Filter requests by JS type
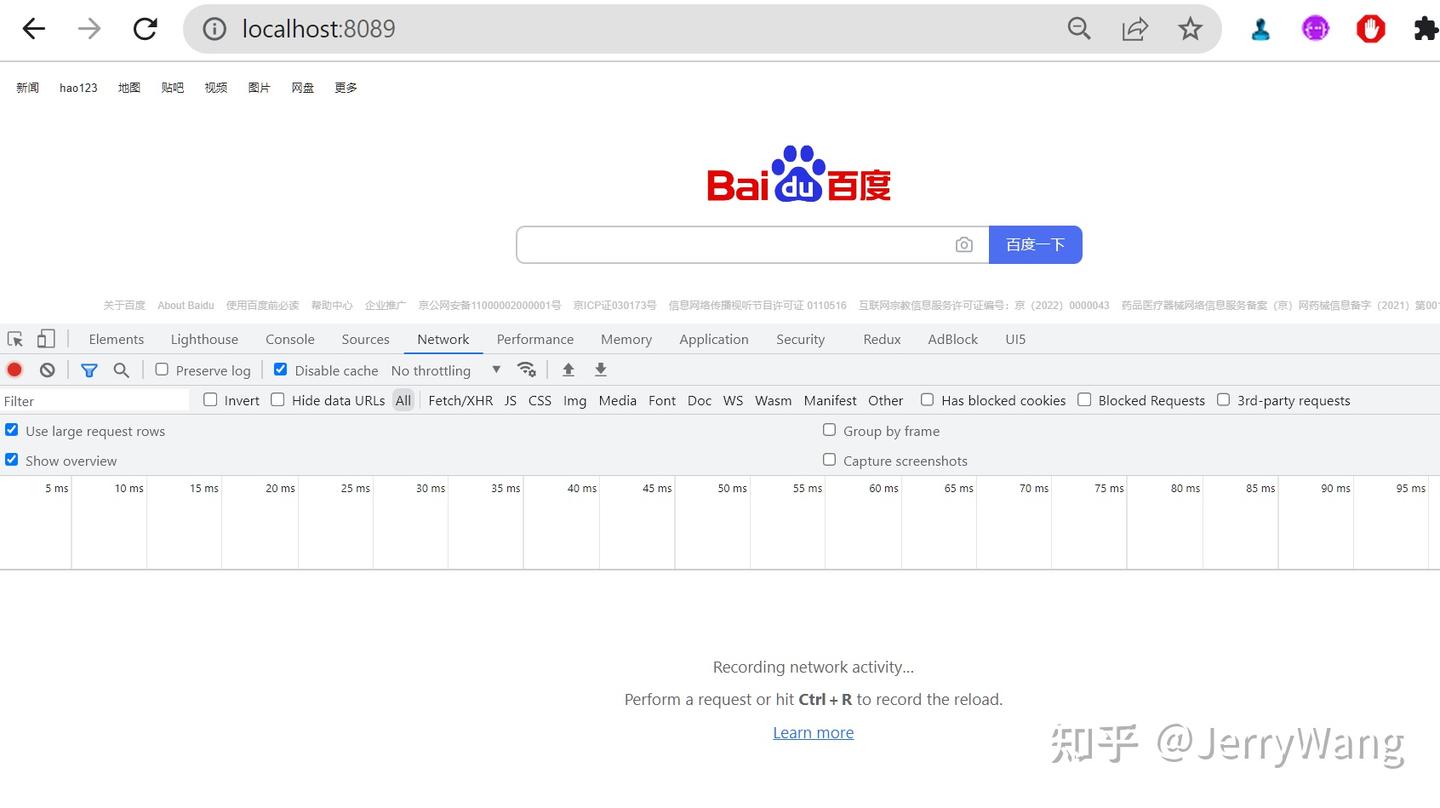This screenshot has width=1440, height=808. pos(511,400)
